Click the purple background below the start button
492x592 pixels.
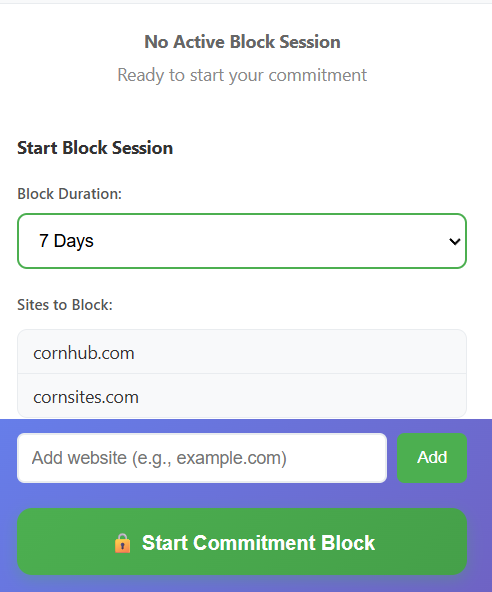(x=242, y=584)
